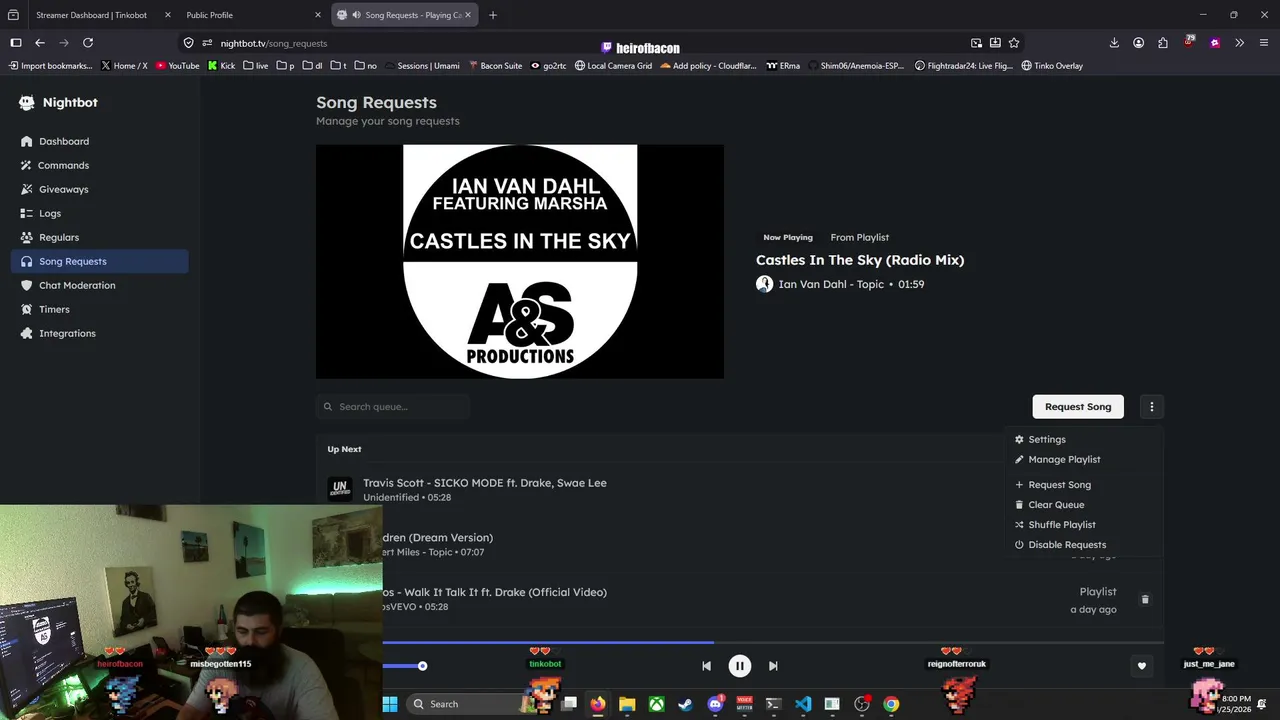
Task: Reload the current page
Action: [x=88, y=43]
